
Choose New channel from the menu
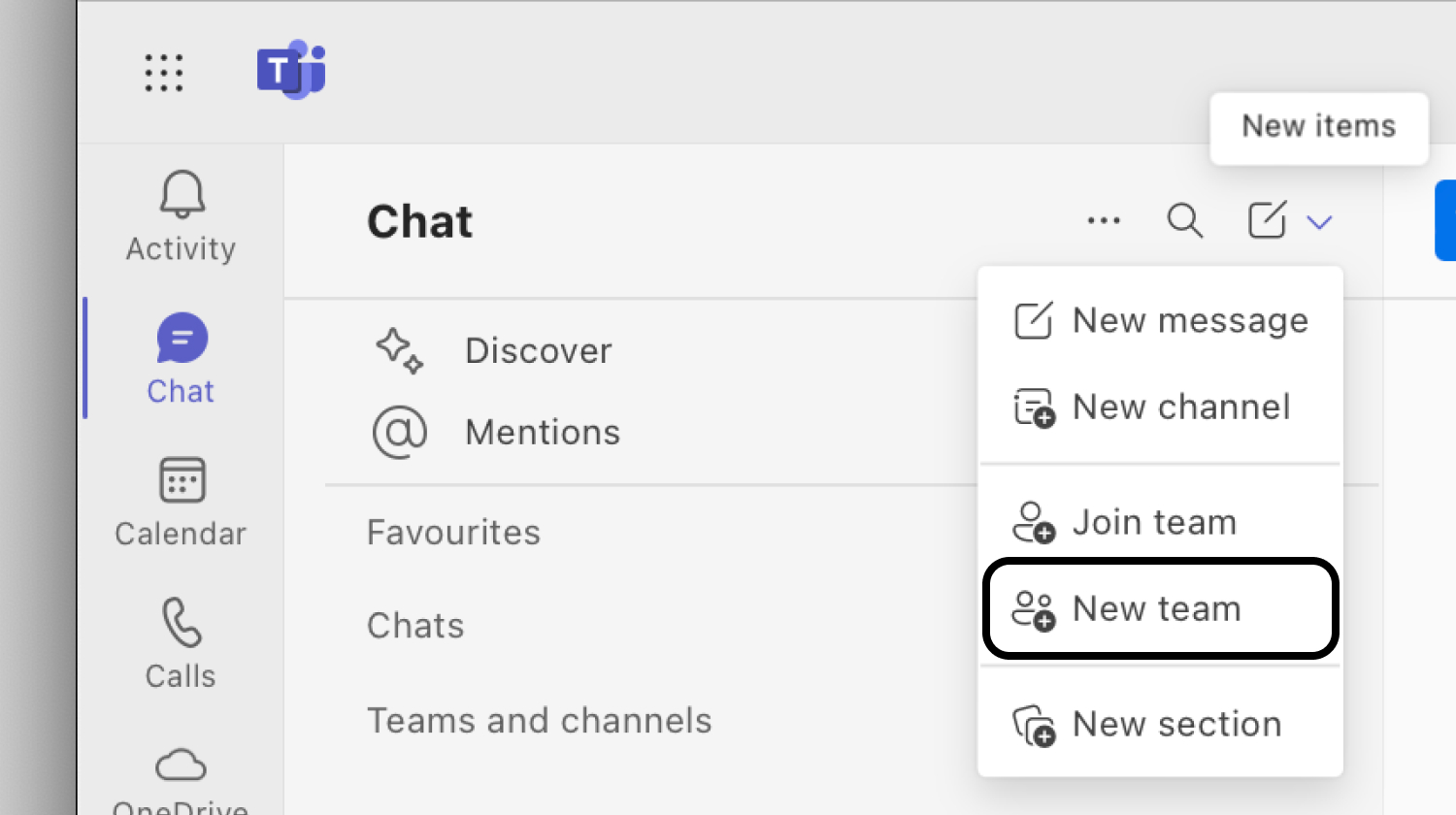tap(1160, 407)
